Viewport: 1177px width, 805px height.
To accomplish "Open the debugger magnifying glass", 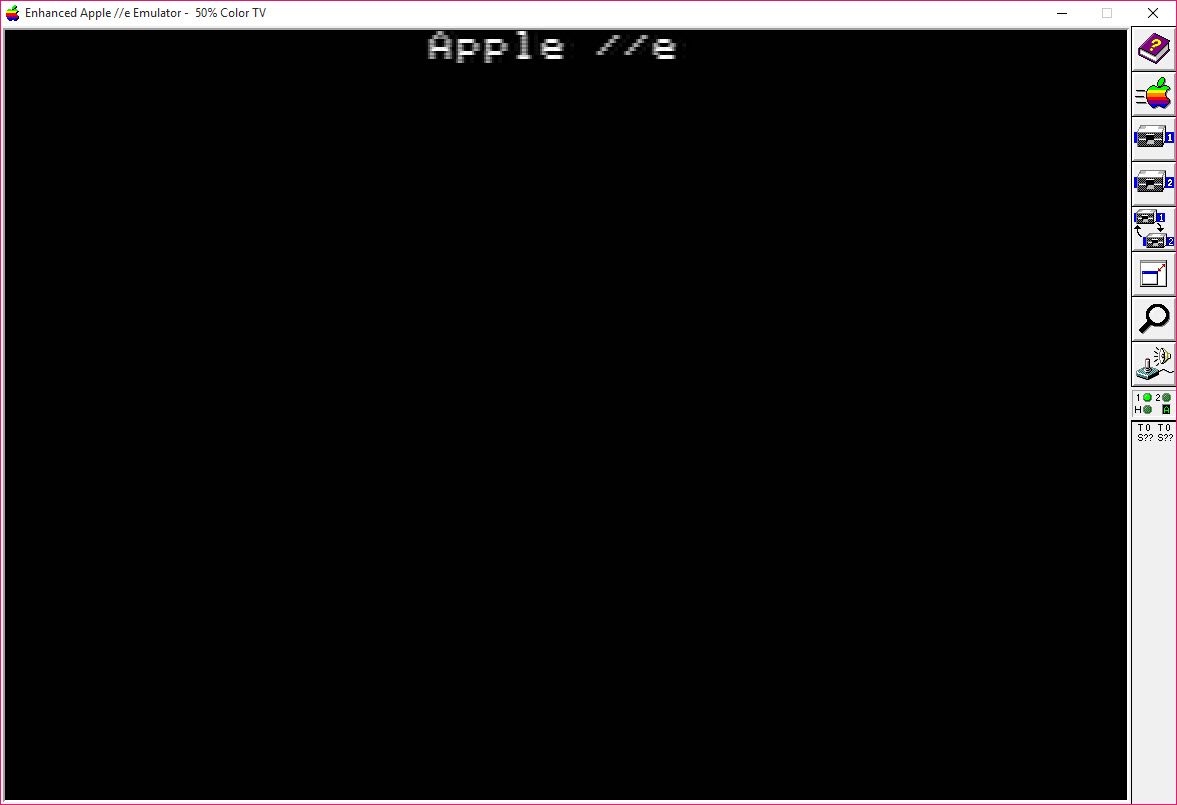I will click(x=1154, y=319).
